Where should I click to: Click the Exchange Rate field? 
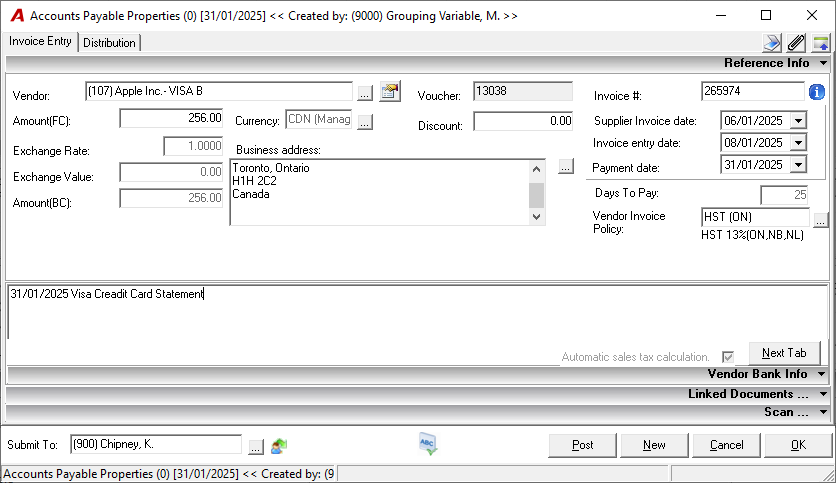(x=193, y=146)
